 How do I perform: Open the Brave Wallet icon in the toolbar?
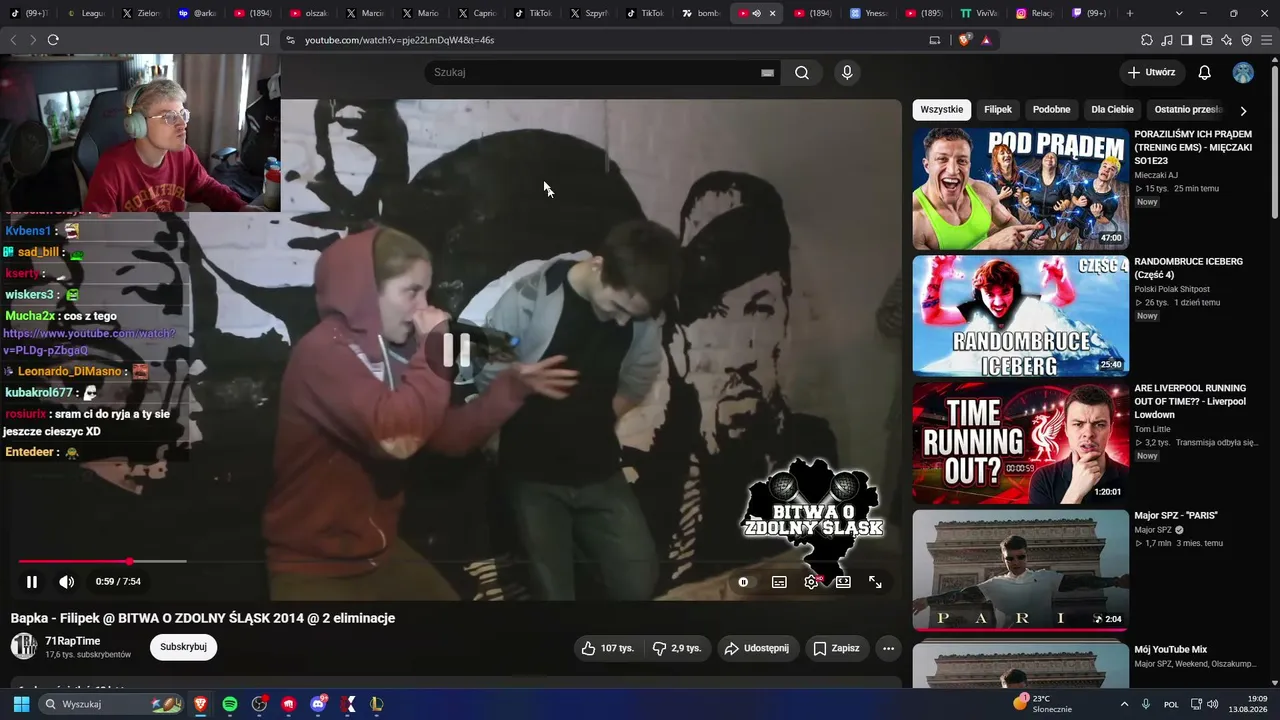[1207, 40]
